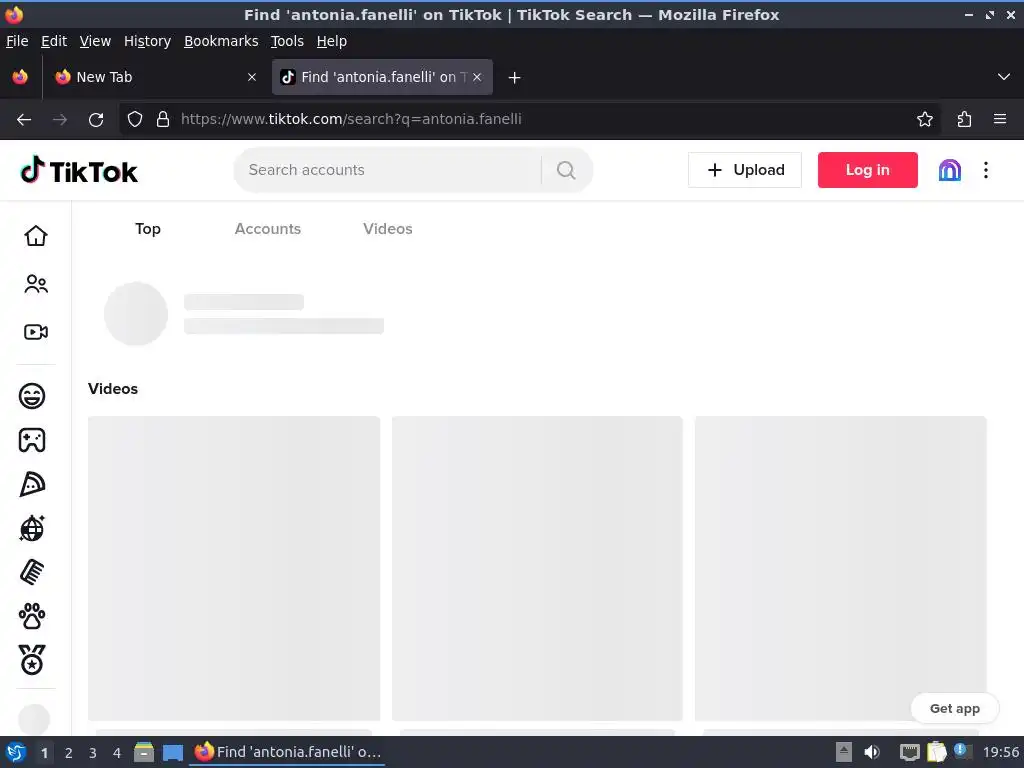Select the Dance disco ball category icon
The height and width of the screenshot is (768, 1024).
coord(32,528)
